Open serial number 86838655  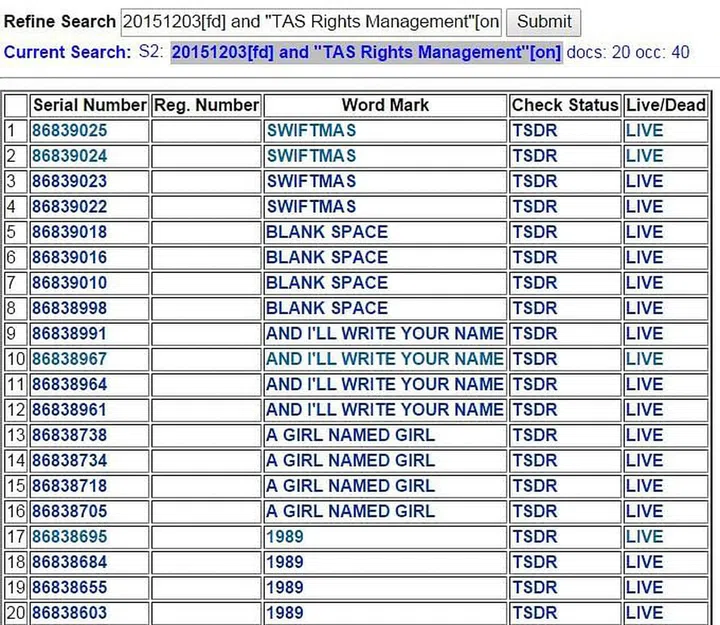69,587
